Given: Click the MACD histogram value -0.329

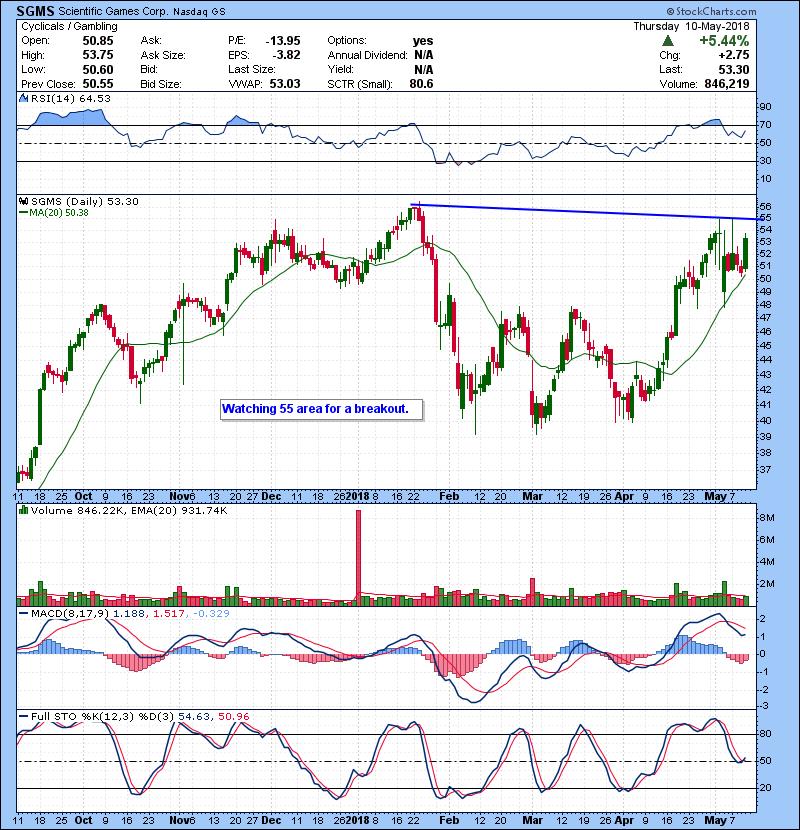Looking at the screenshot, I should (211, 614).
